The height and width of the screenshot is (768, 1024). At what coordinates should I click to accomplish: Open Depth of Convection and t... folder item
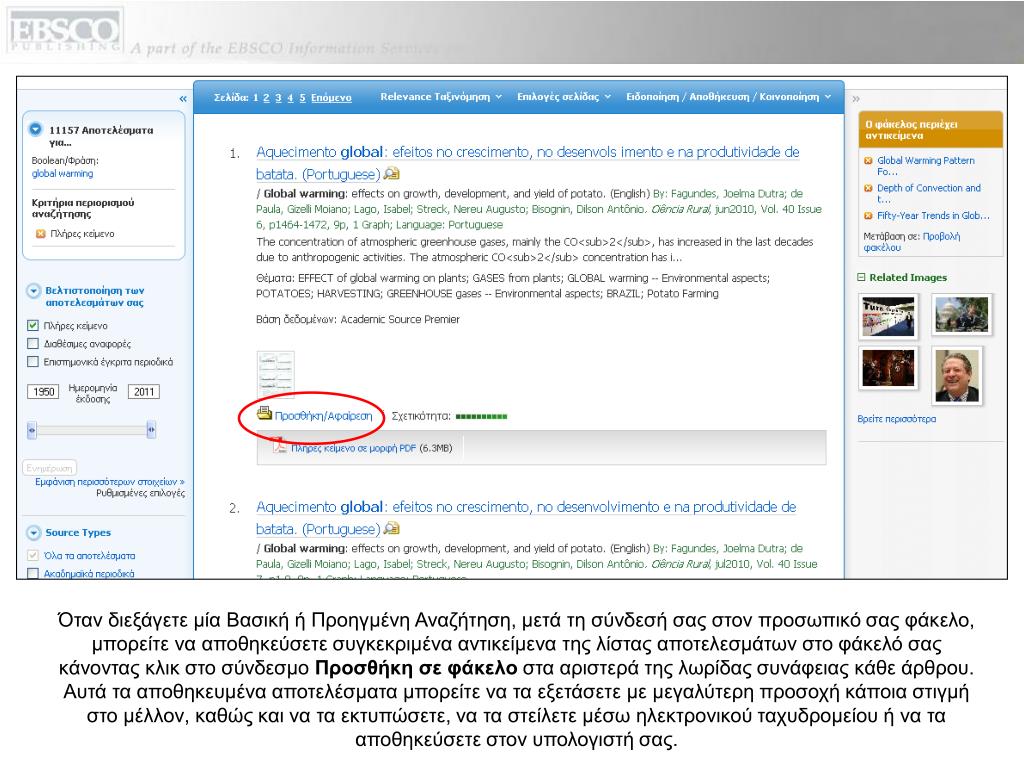click(x=929, y=193)
